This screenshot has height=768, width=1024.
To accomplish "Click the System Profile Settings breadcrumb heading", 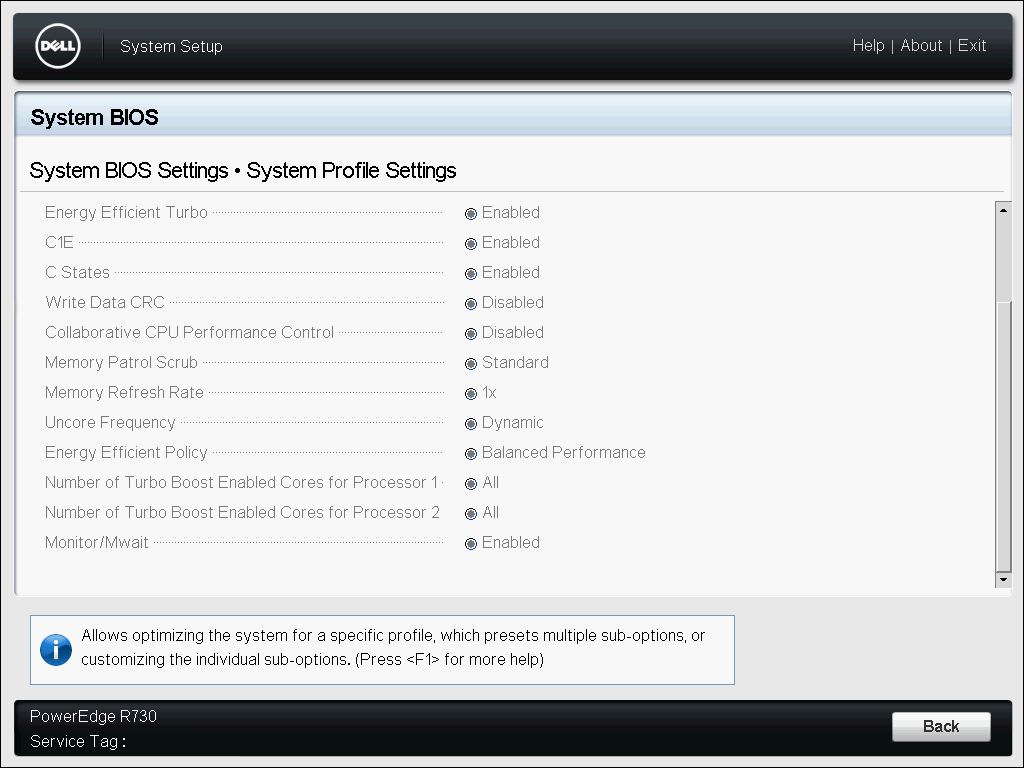I will click(x=351, y=170).
